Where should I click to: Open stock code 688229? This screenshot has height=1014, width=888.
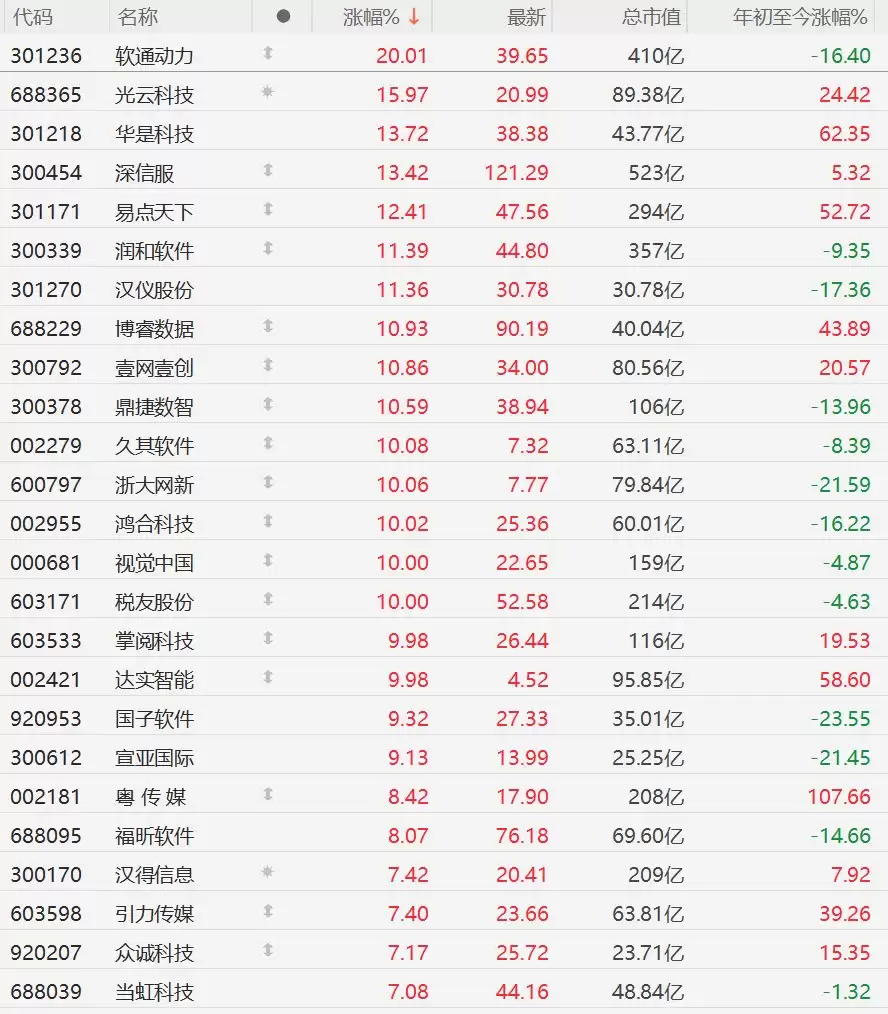(x=46, y=329)
